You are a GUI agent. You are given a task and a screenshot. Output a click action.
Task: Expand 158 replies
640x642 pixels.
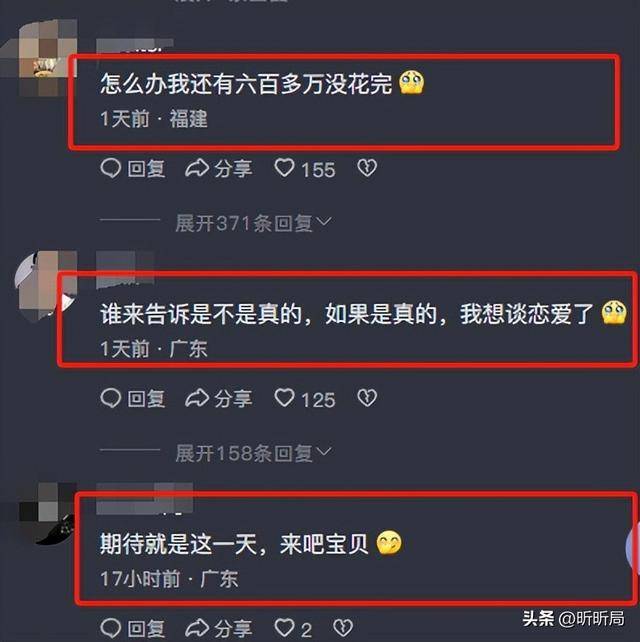click(x=253, y=453)
